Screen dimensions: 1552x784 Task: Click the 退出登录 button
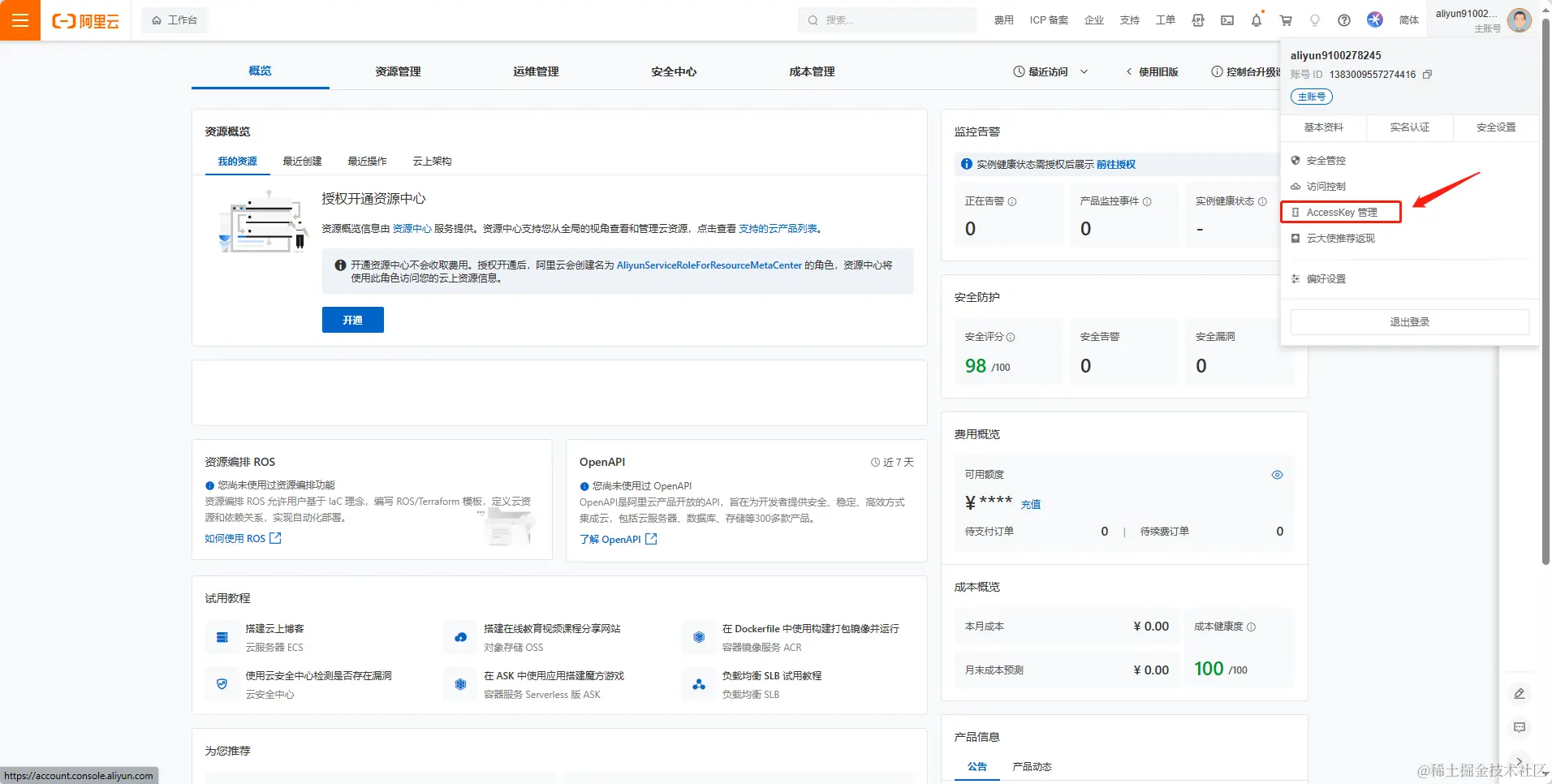(x=1409, y=322)
